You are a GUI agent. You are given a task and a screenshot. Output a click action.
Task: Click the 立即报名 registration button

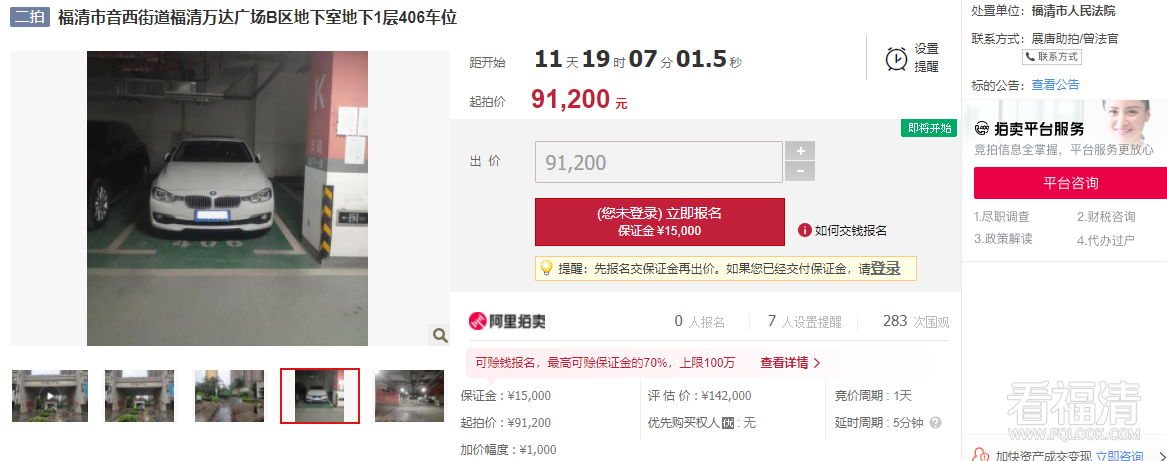click(x=659, y=222)
